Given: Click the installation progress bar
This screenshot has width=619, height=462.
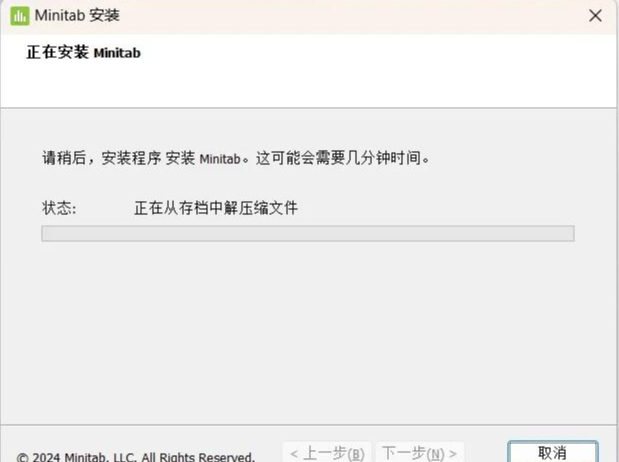Looking at the screenshot, I should pos(308,233).
